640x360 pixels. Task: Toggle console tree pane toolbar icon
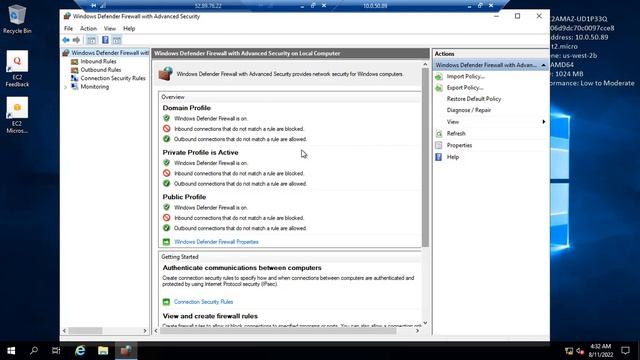tap(92, 40)
